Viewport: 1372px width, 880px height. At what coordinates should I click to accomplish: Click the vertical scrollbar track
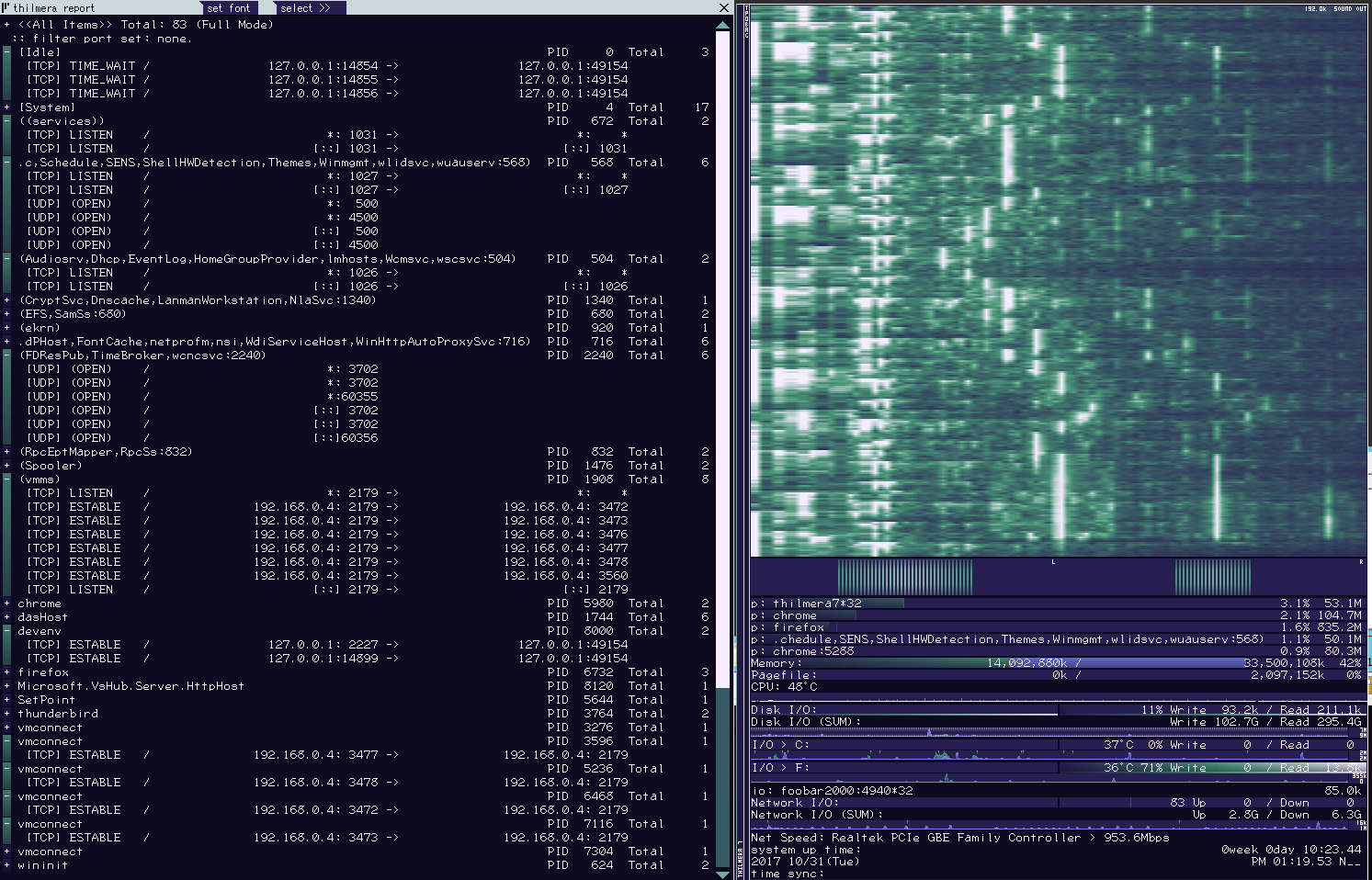pyautogui.click(x=723, y=367)
